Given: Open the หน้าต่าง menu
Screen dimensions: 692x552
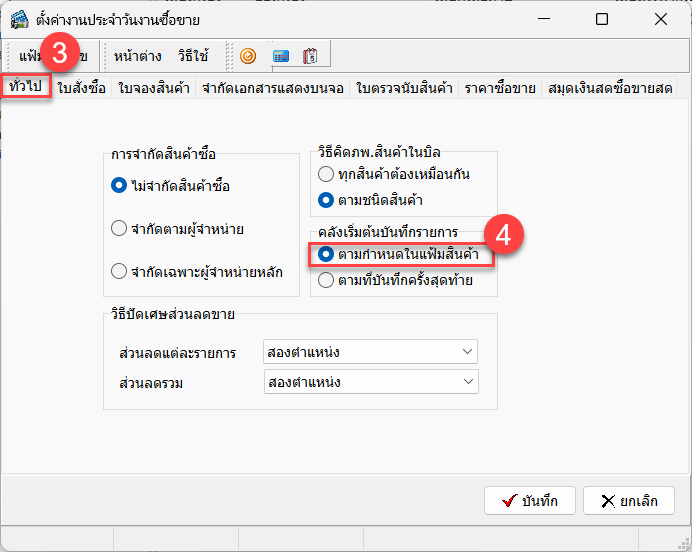Looking at the screenshot, I should click(x=139, y=56).
